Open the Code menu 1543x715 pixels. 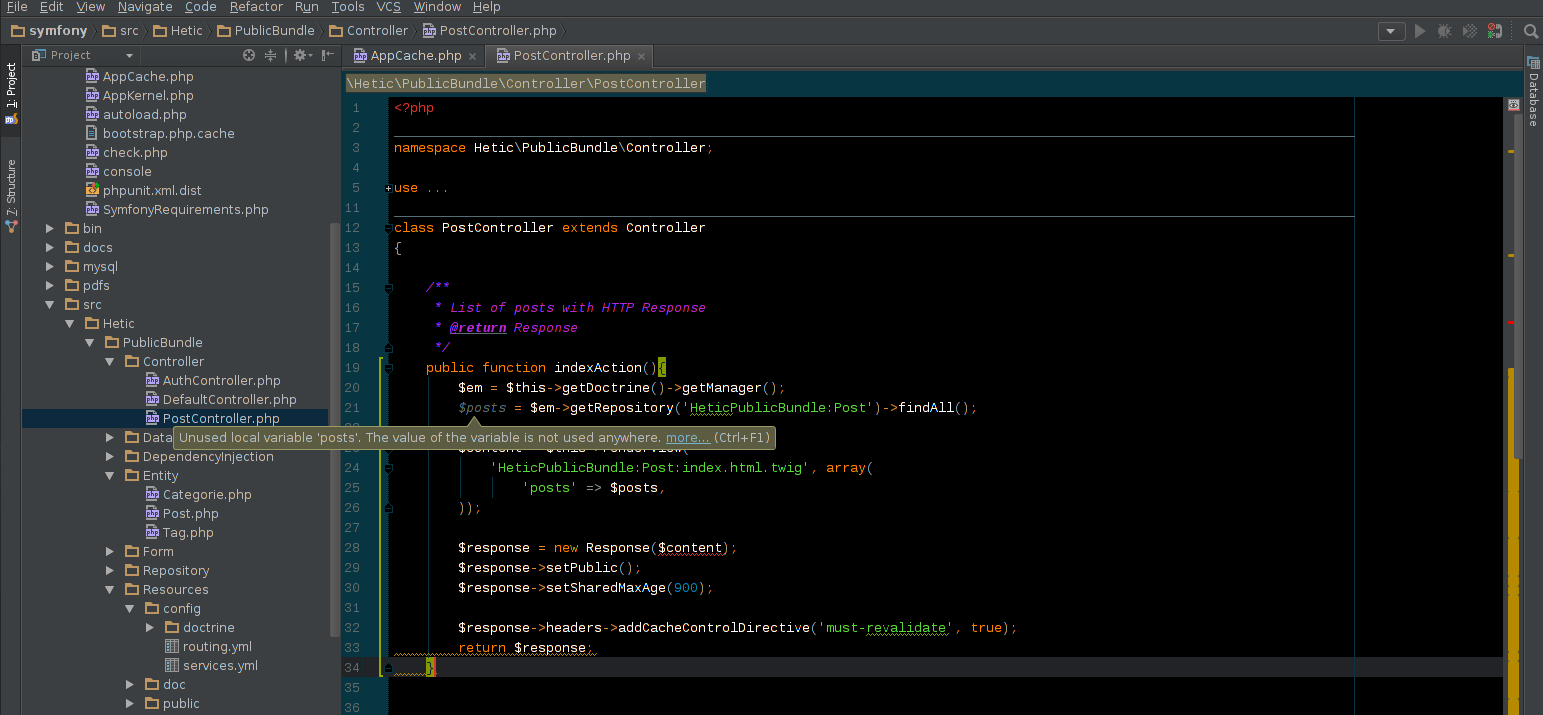click(x=201, y=7)
